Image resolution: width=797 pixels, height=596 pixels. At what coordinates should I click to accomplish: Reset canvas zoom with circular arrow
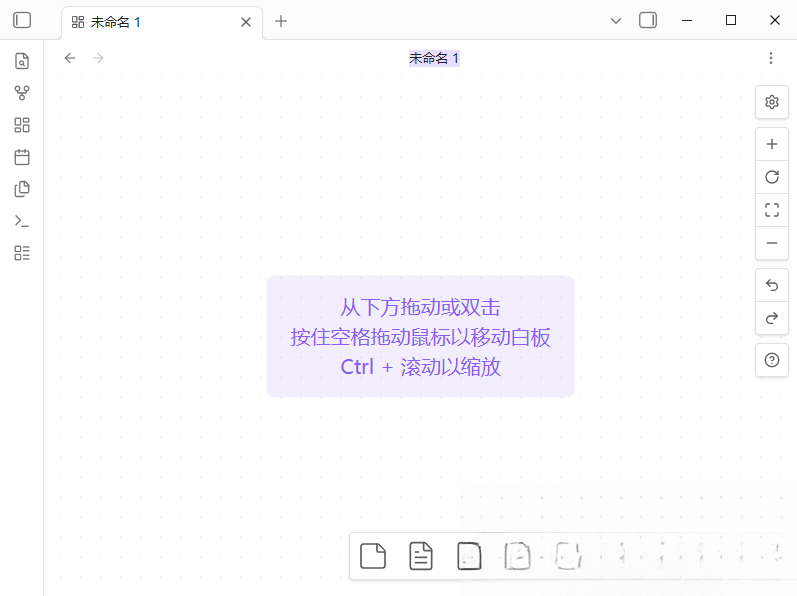772,177
